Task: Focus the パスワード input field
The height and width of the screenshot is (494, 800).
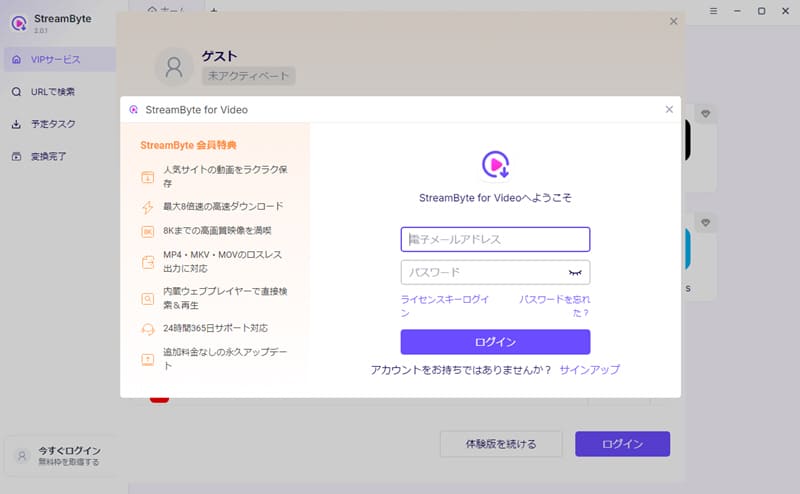Action: [495, 273]
